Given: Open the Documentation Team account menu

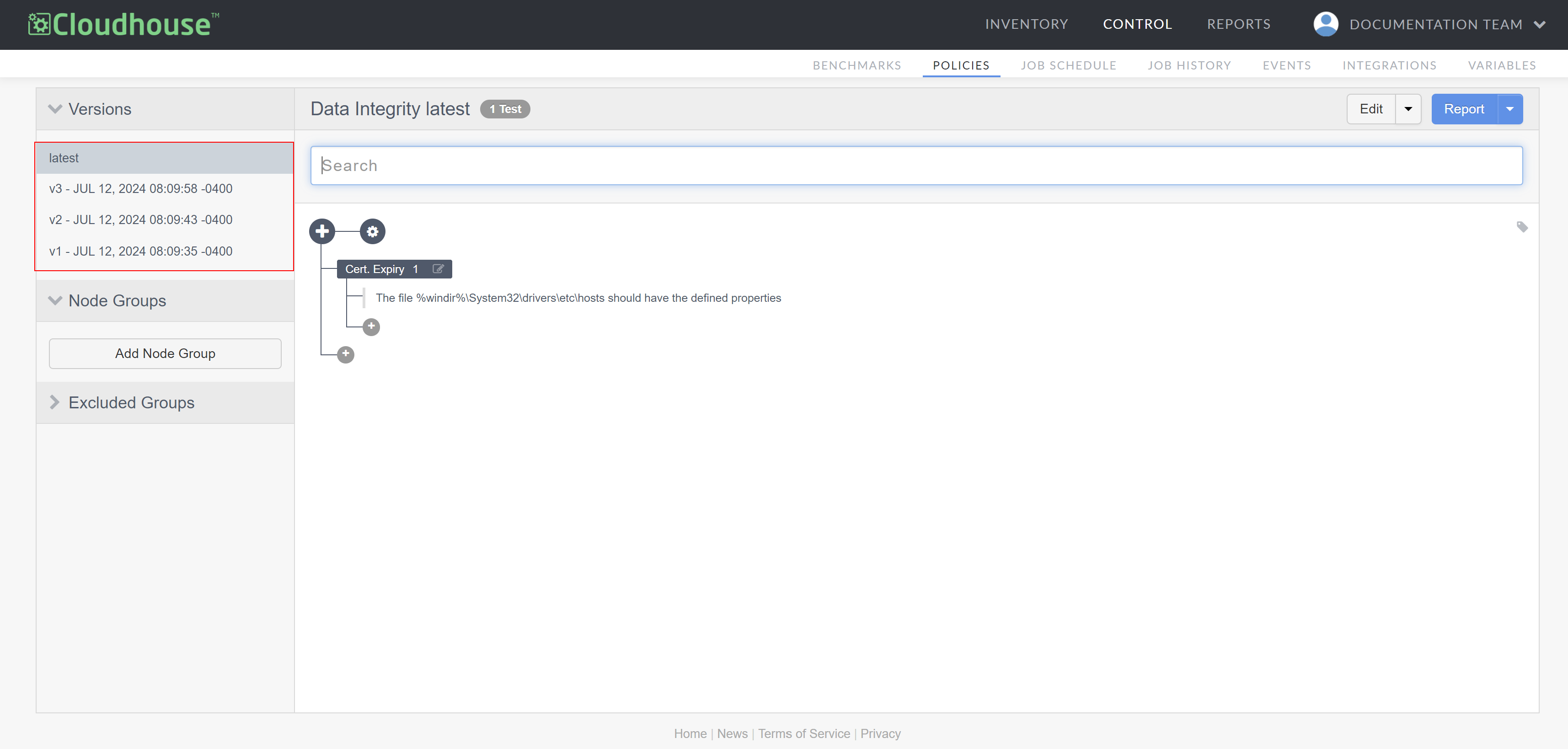Looking at the screenshot, I should pos(1447,24).
